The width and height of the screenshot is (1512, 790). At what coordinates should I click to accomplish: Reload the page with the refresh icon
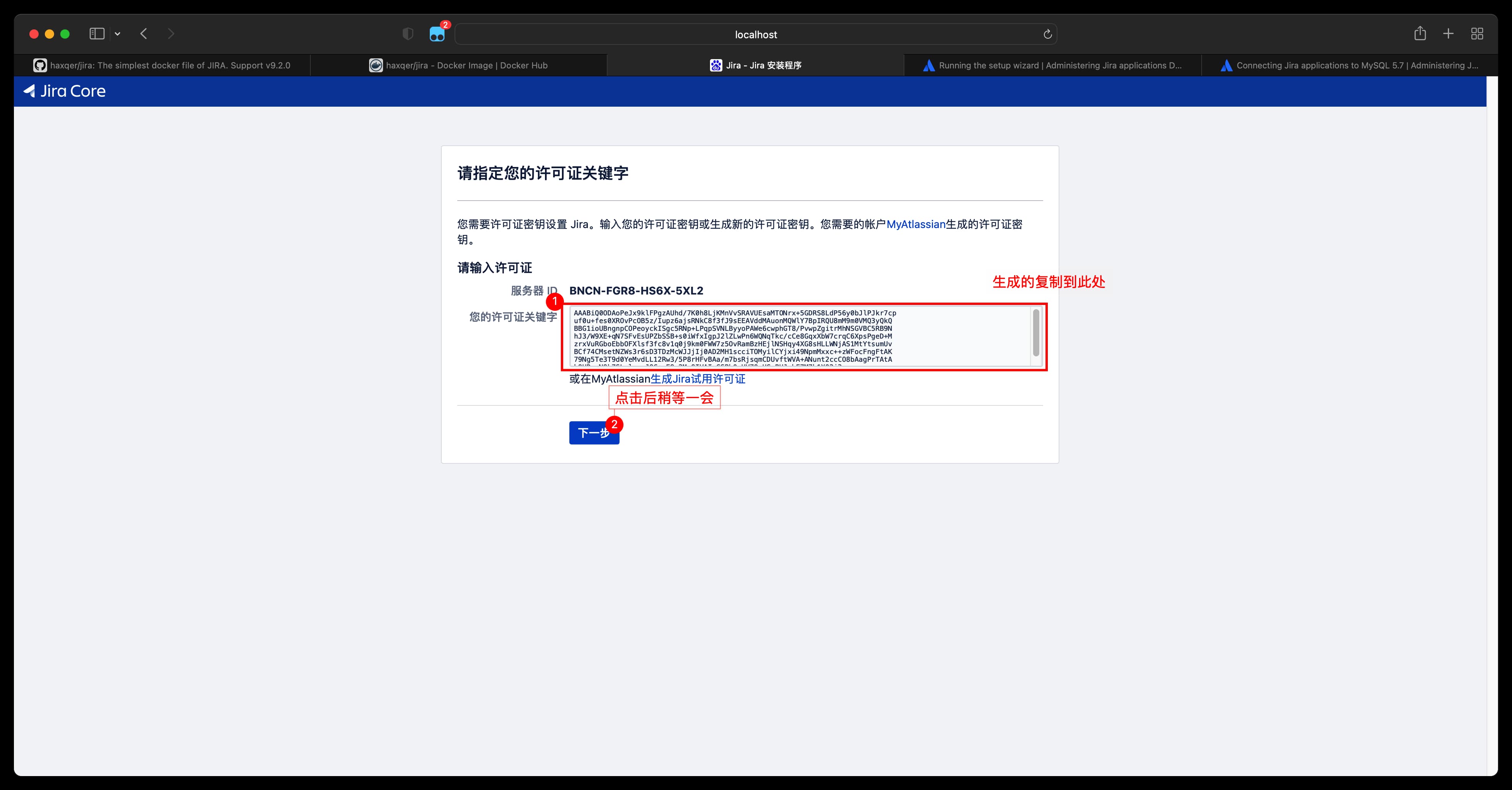click(x=1048, y=34)
